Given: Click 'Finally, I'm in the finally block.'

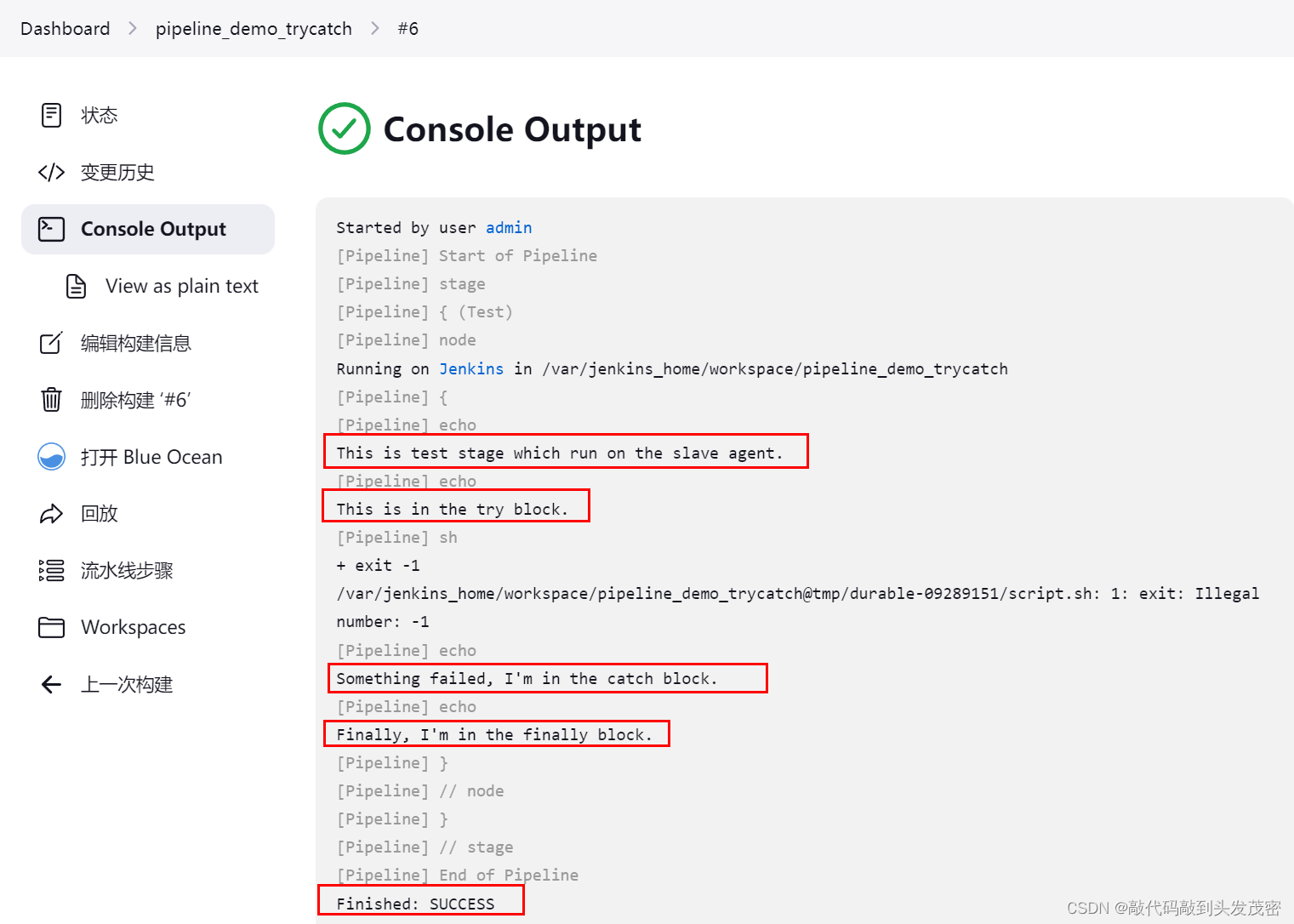Looking at the screenshot, I should (494, 734).
